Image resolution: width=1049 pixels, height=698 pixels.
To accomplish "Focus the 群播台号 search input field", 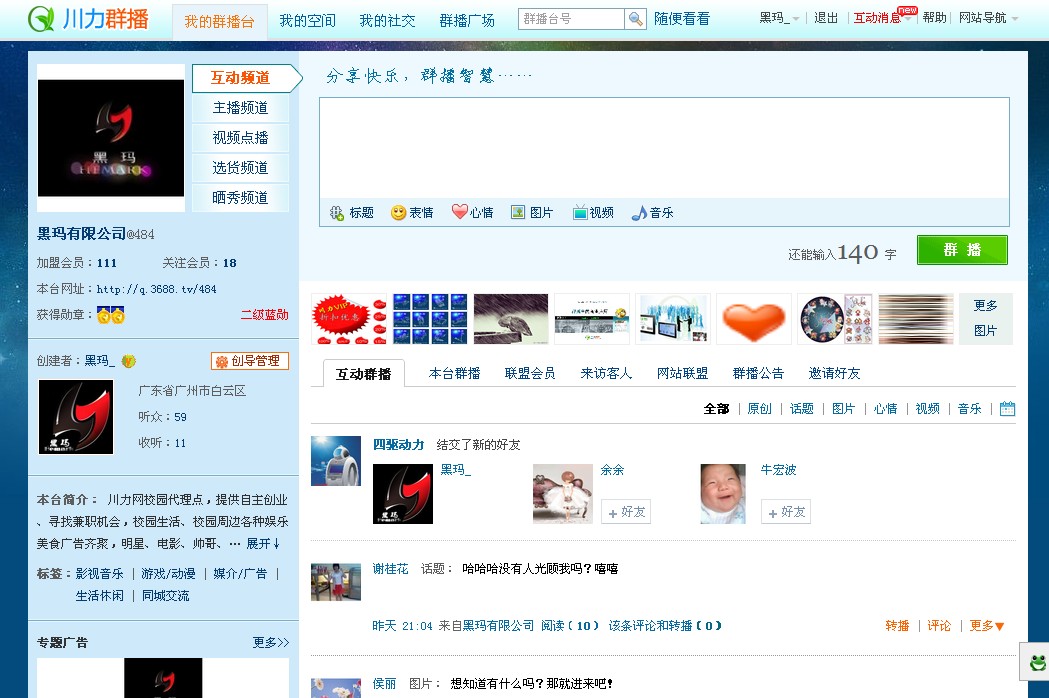I will pyautogui.click(x=572, y=19).
